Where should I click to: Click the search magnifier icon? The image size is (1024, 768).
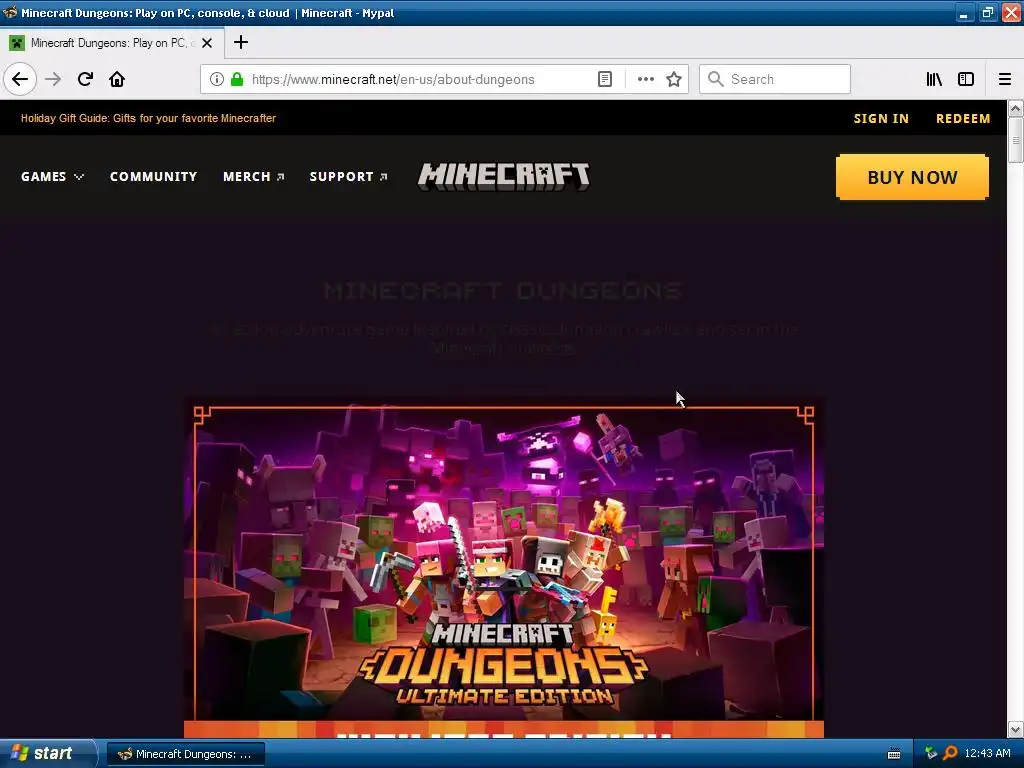tap(716, 79)
